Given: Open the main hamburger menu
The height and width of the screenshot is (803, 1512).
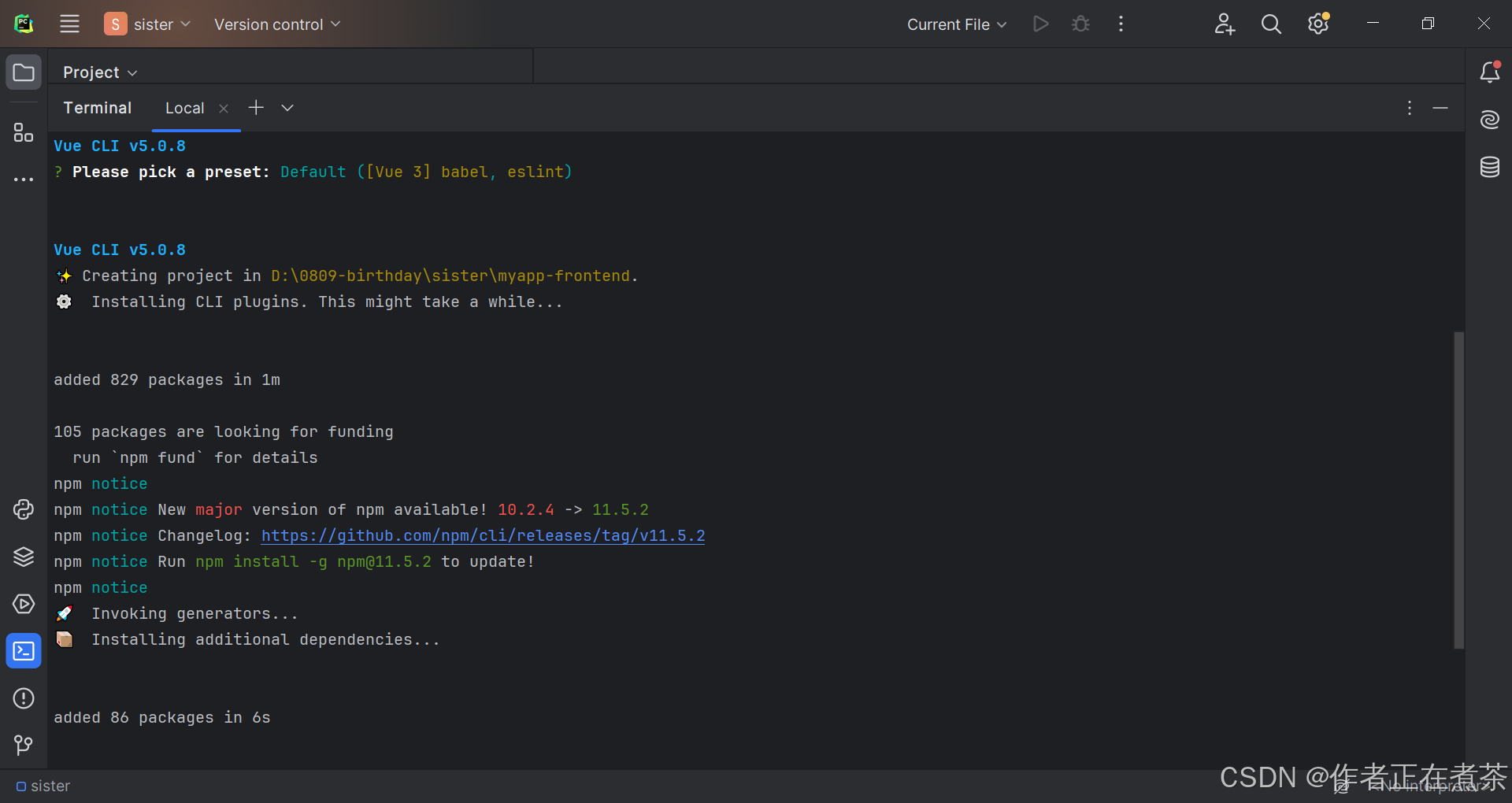Looking at the screenshot, I should coord(69,24).
